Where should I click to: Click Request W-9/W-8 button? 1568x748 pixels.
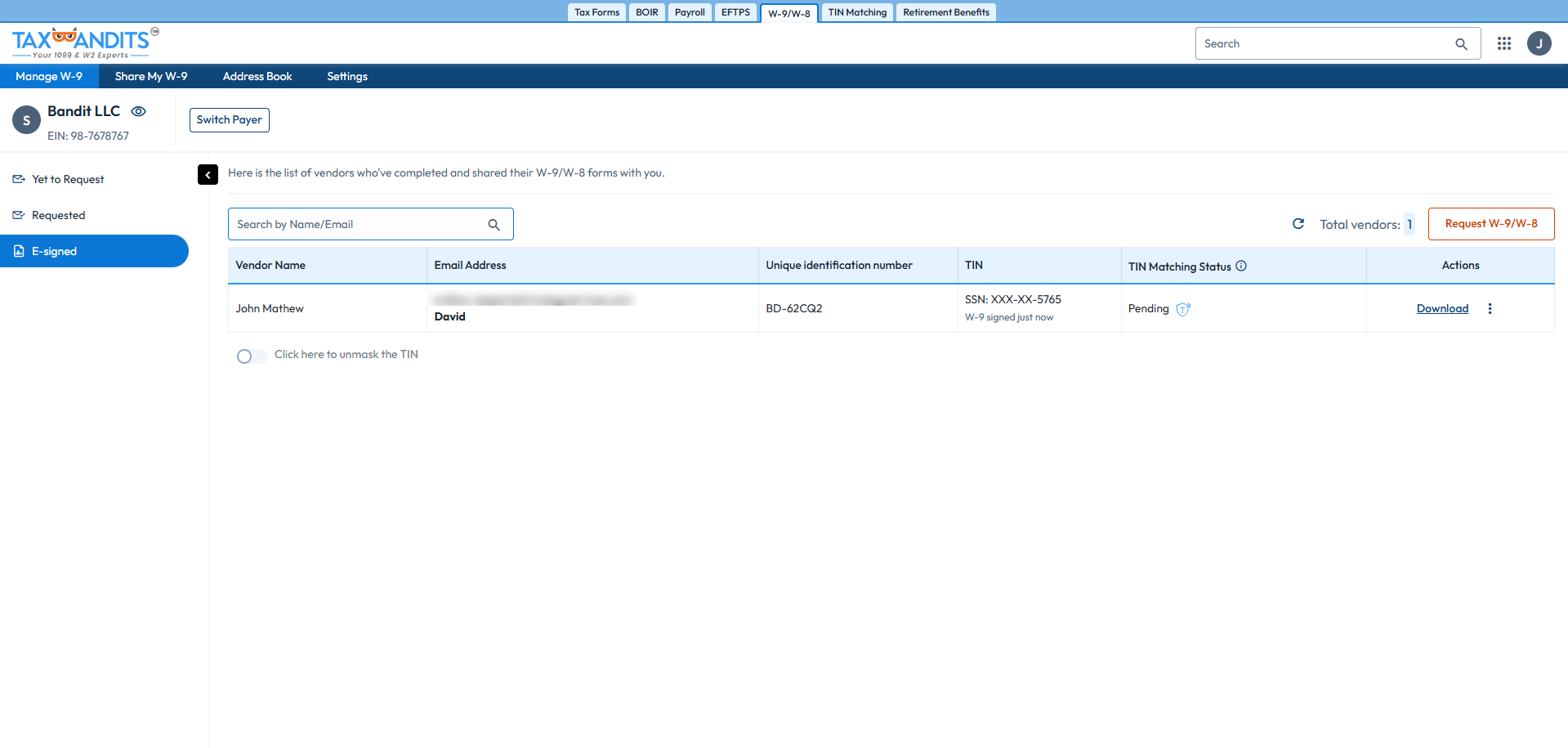[1491, 224]
